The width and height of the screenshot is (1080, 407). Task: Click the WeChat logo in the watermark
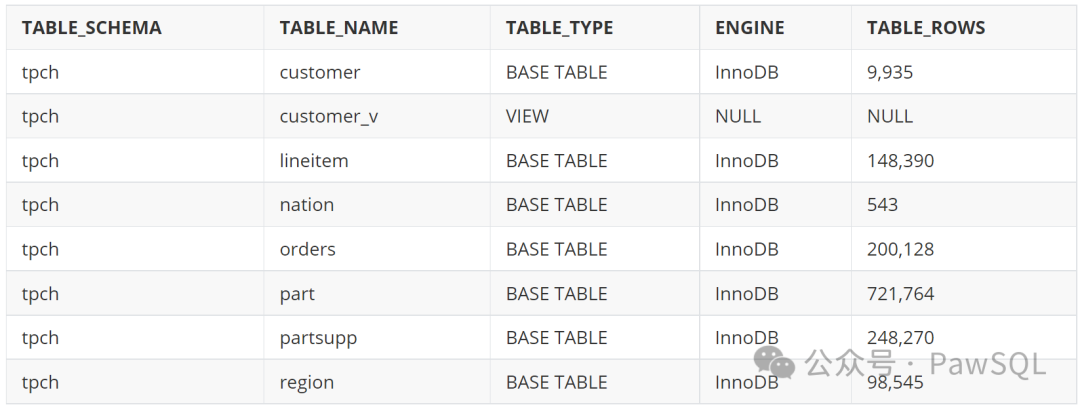click(x=774, y=362)
